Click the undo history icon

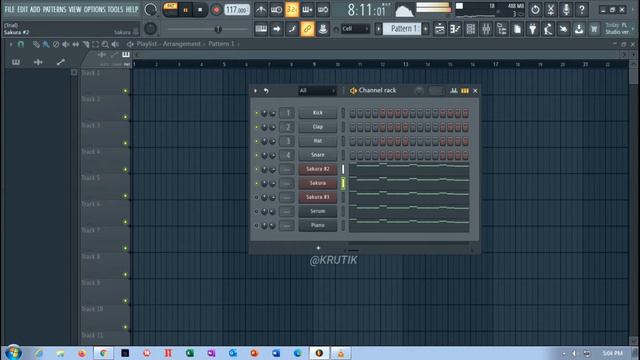(535, 9)
